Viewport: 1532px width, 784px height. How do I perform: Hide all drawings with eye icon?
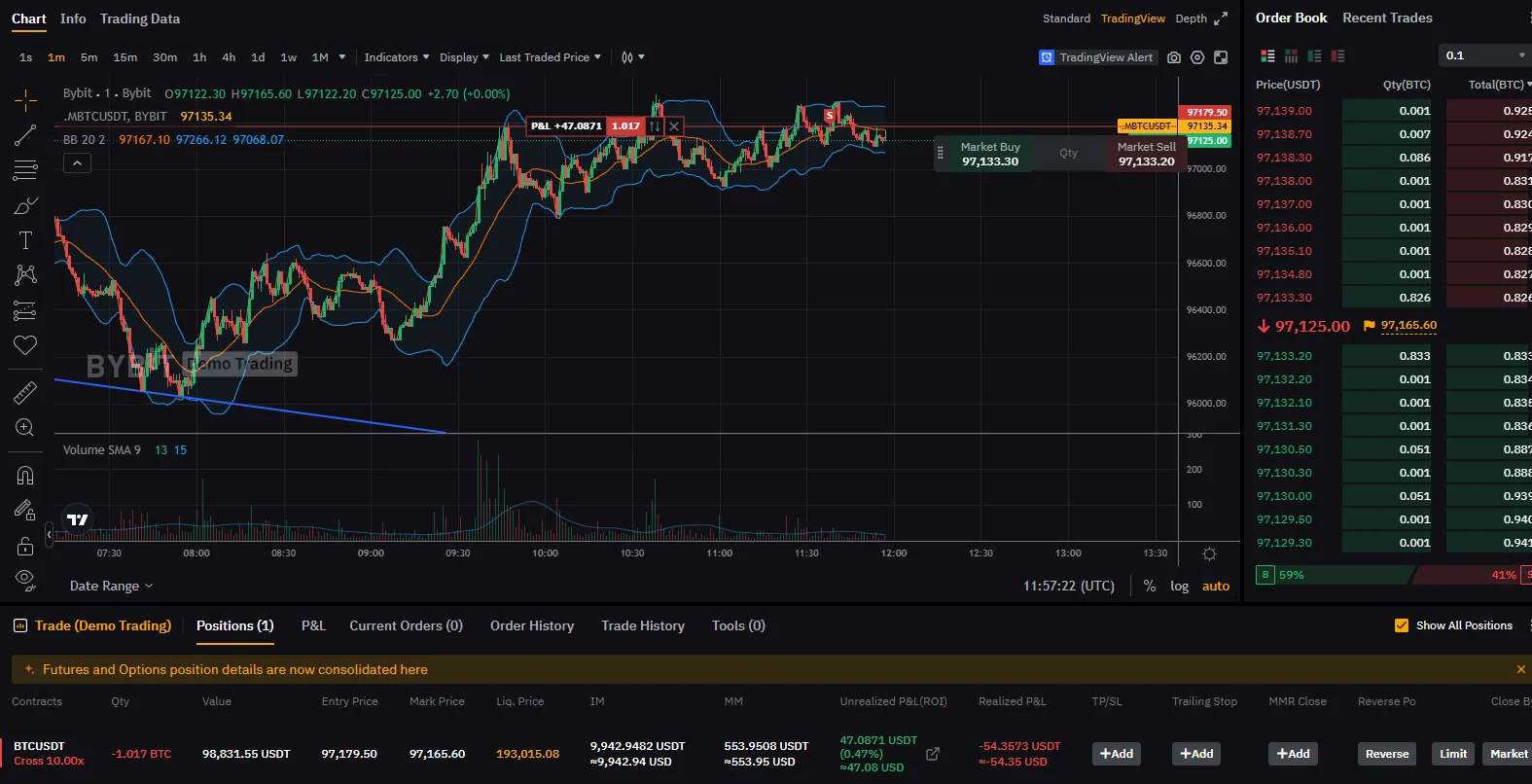[25, 580]
